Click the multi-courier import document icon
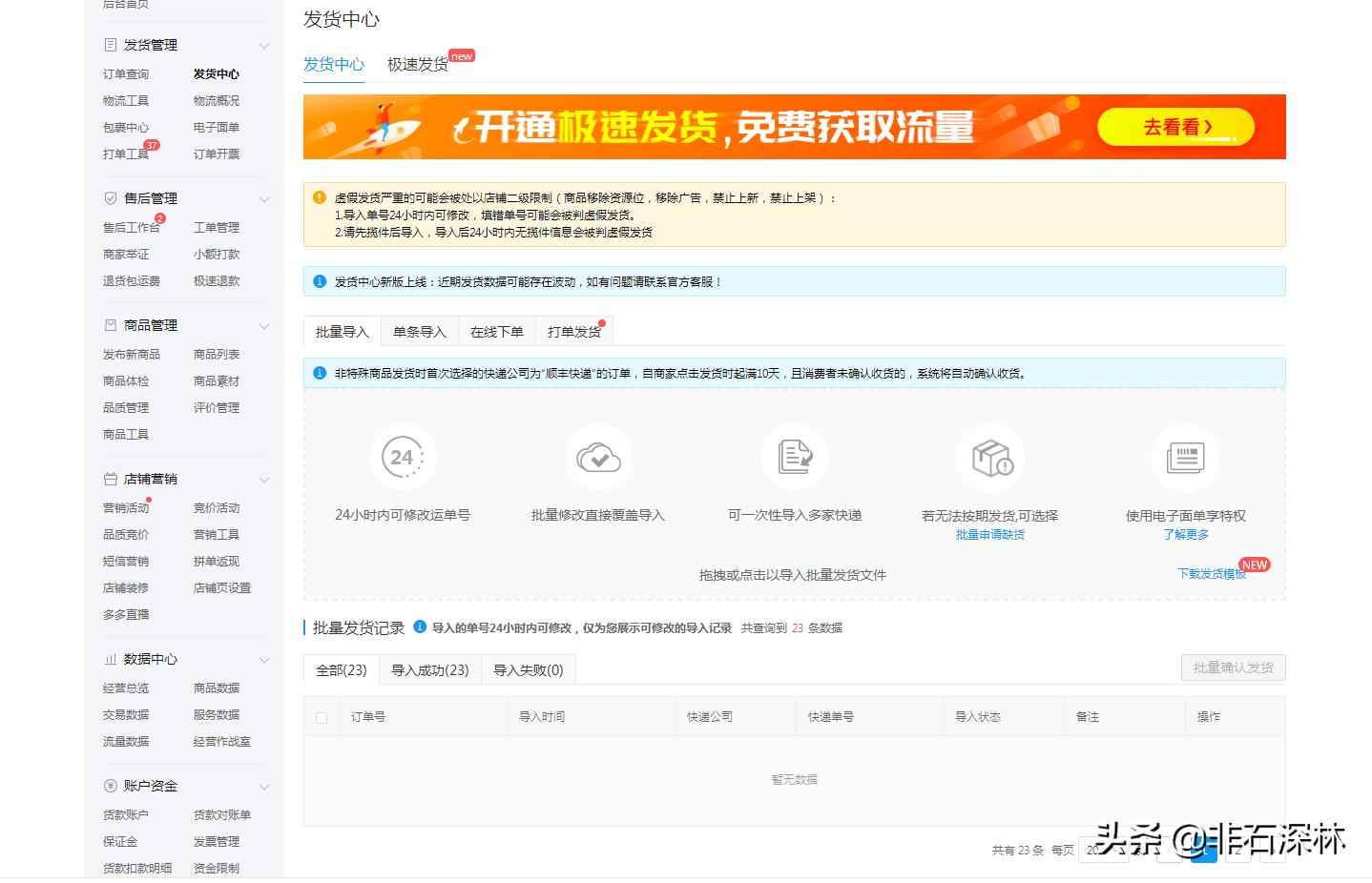 click(794, 457)
